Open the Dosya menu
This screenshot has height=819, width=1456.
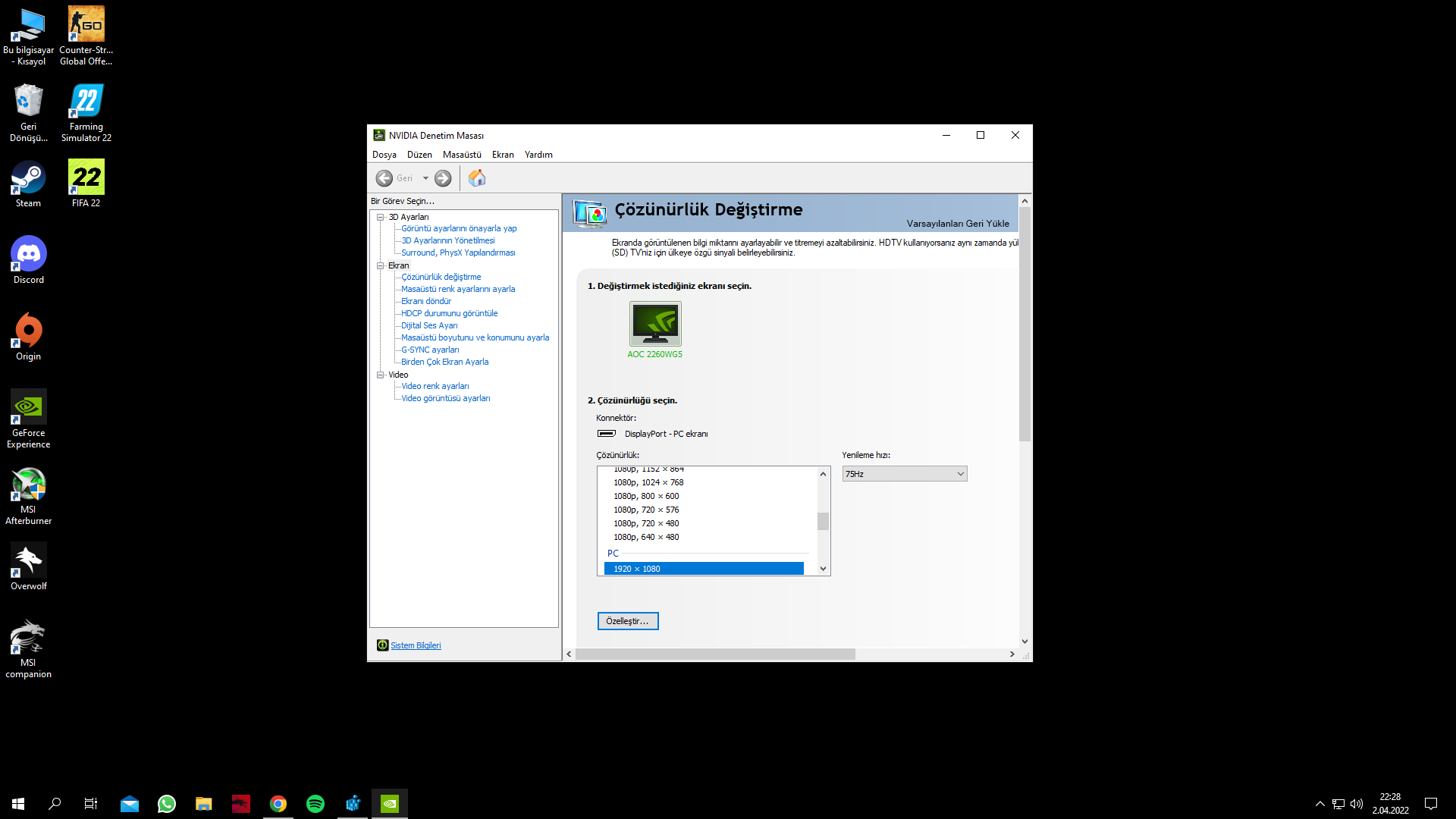[x=384, y=155]
